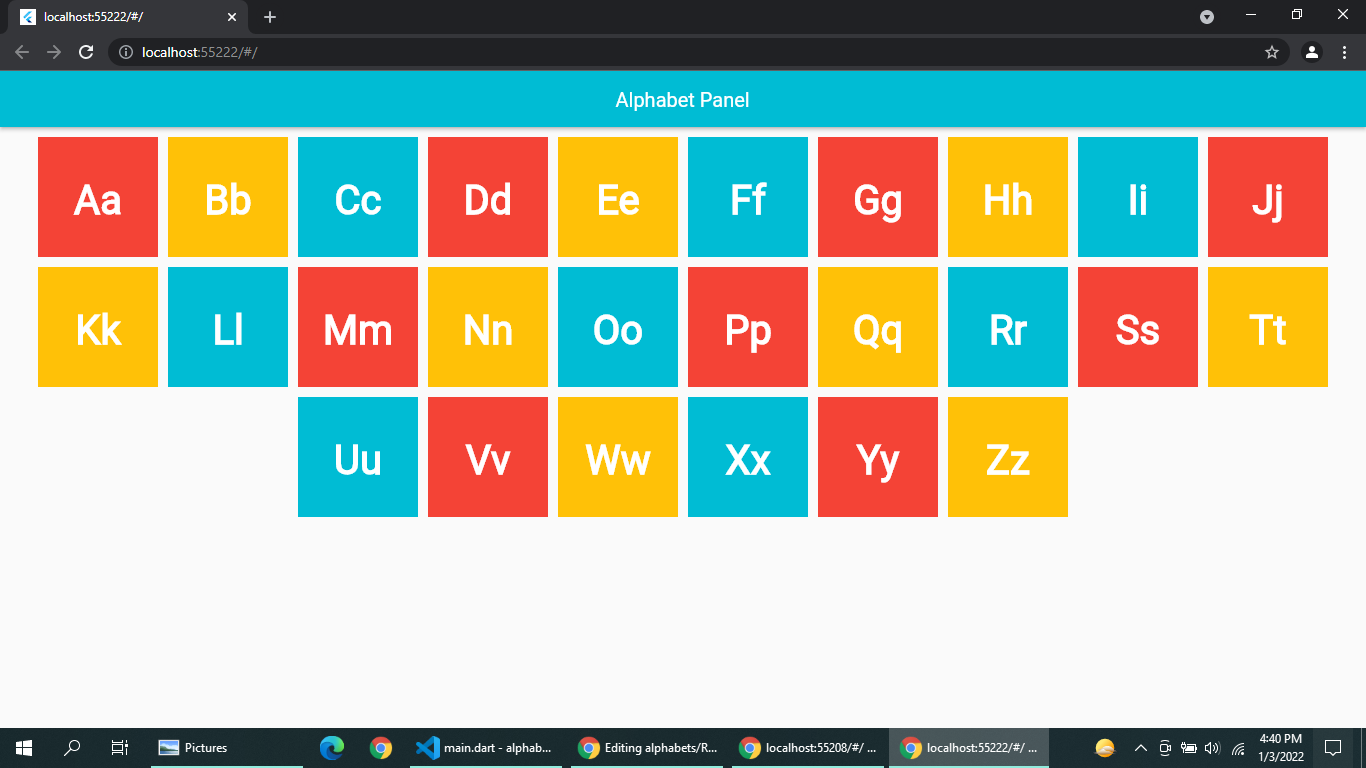Open the Windows Start menu

21,747
